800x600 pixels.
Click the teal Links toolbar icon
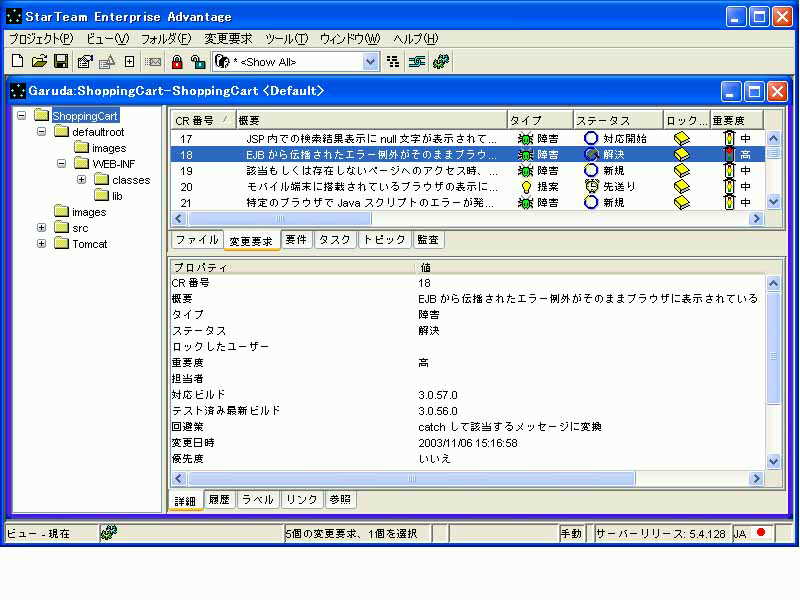(417, 62)
